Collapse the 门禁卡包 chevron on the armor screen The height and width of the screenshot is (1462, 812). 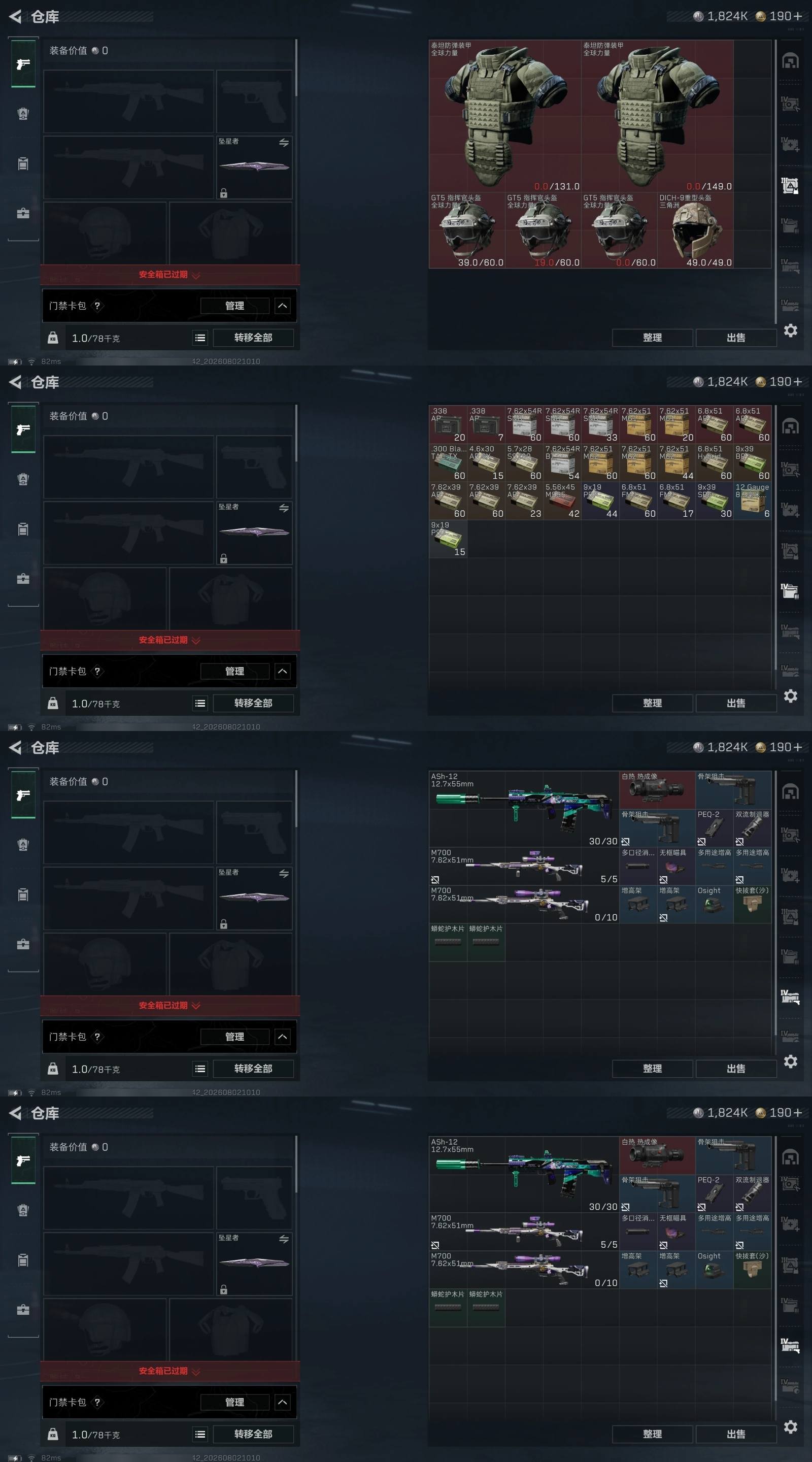pos(283,306)
